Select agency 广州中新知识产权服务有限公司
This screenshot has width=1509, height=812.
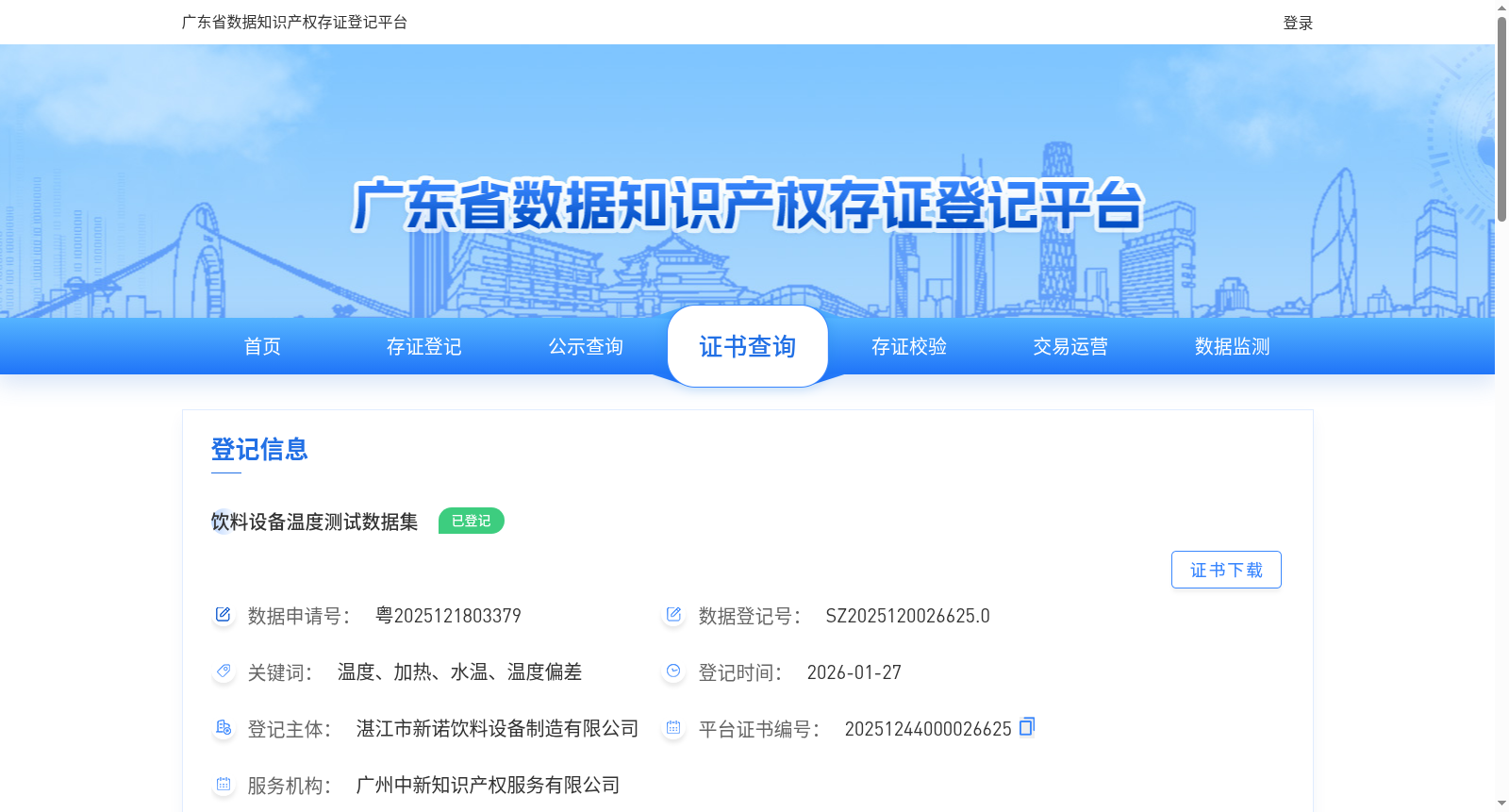click(488, 786)
